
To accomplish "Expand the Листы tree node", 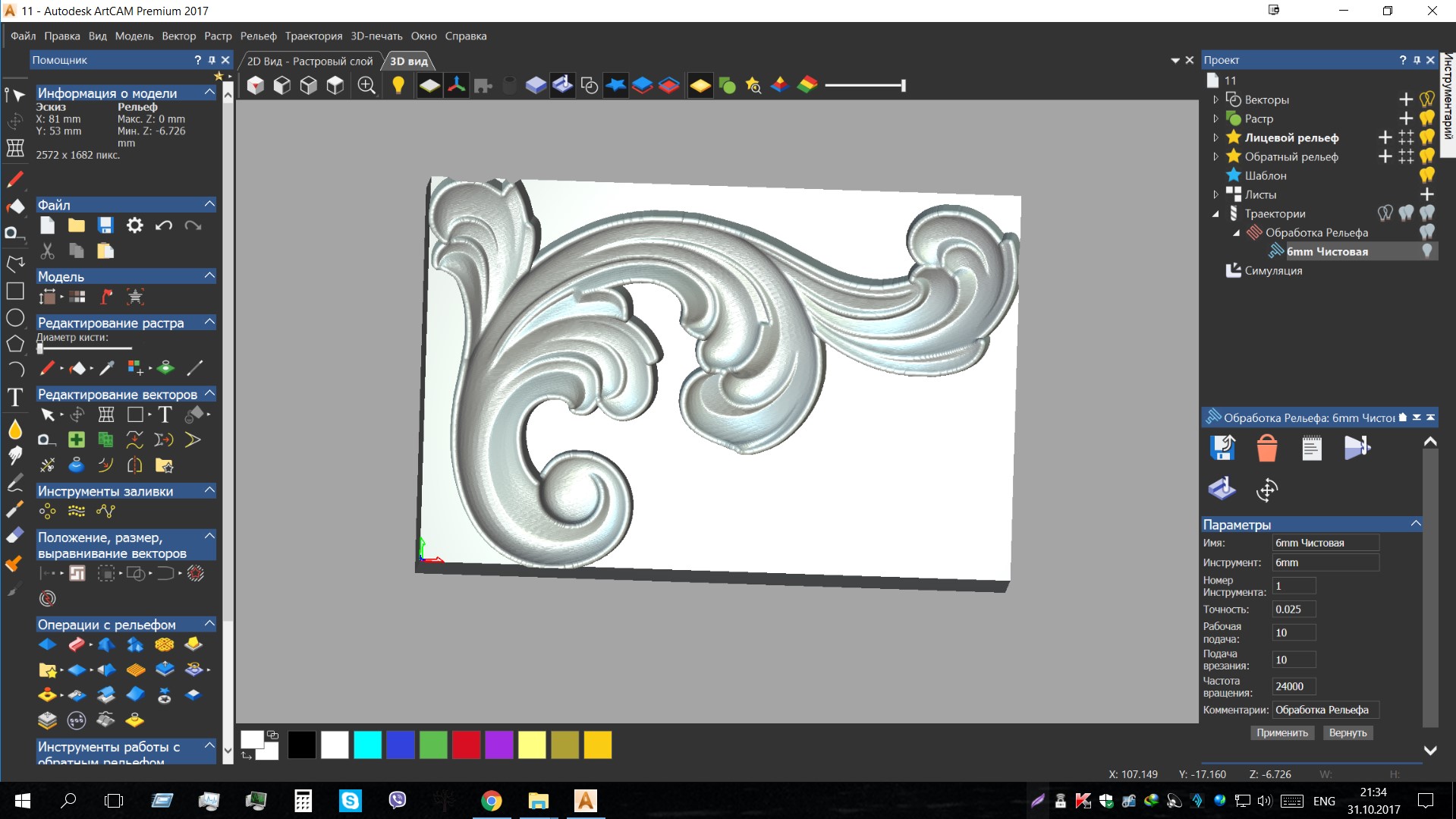I will 1215,194.
